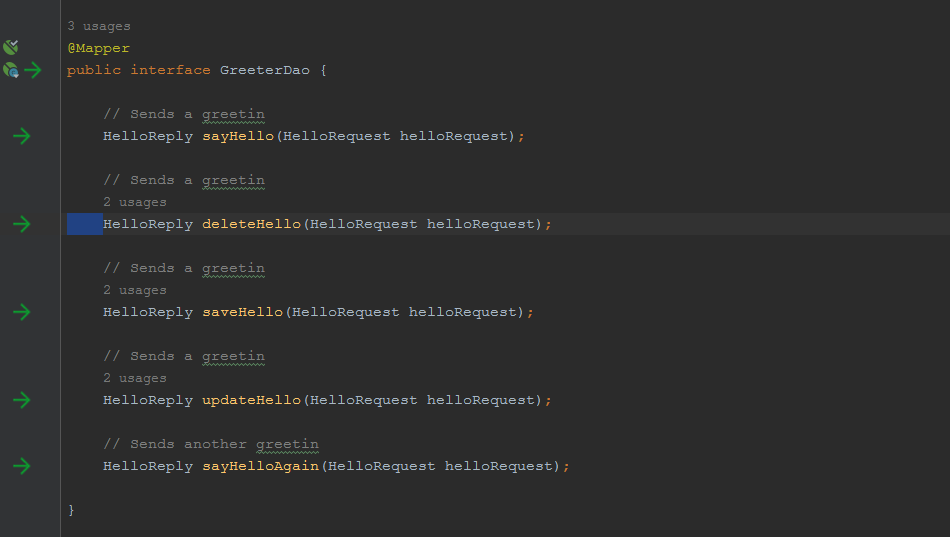Click the comment above sayHello method
950x537 pixels.
[x=184, y=114]
